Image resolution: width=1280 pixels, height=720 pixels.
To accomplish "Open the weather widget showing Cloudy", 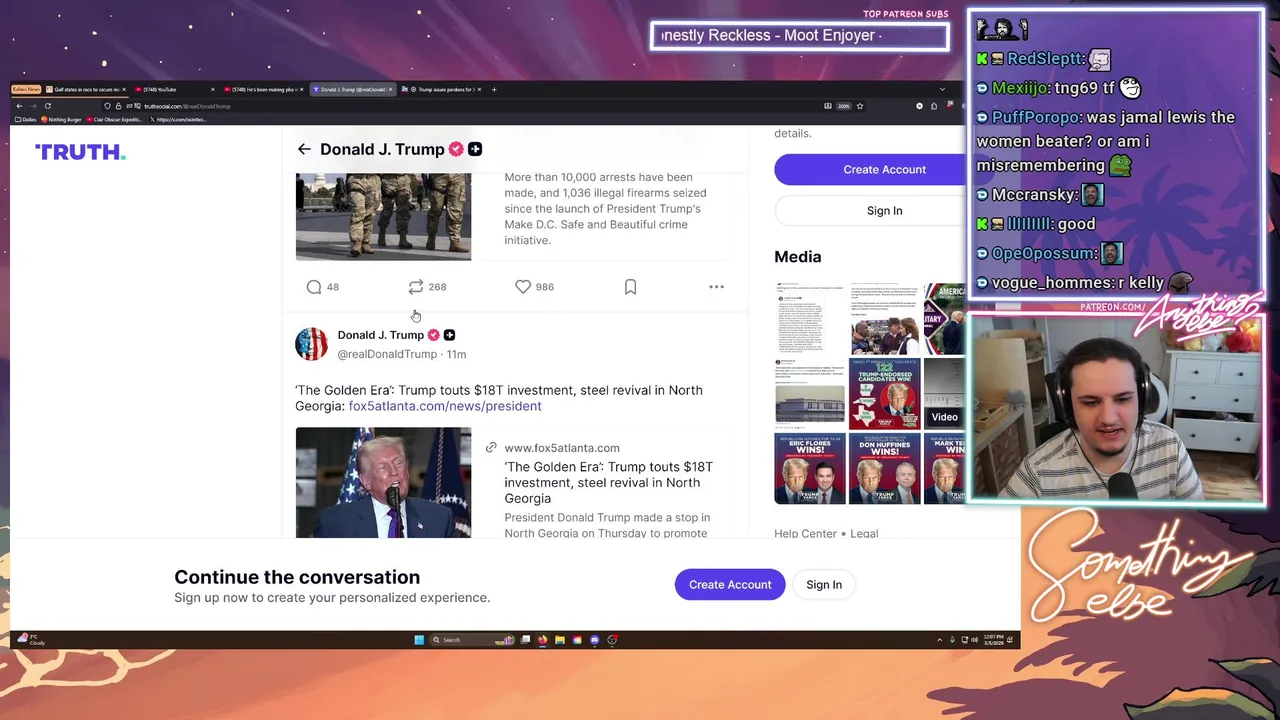I will pos(32,640).
